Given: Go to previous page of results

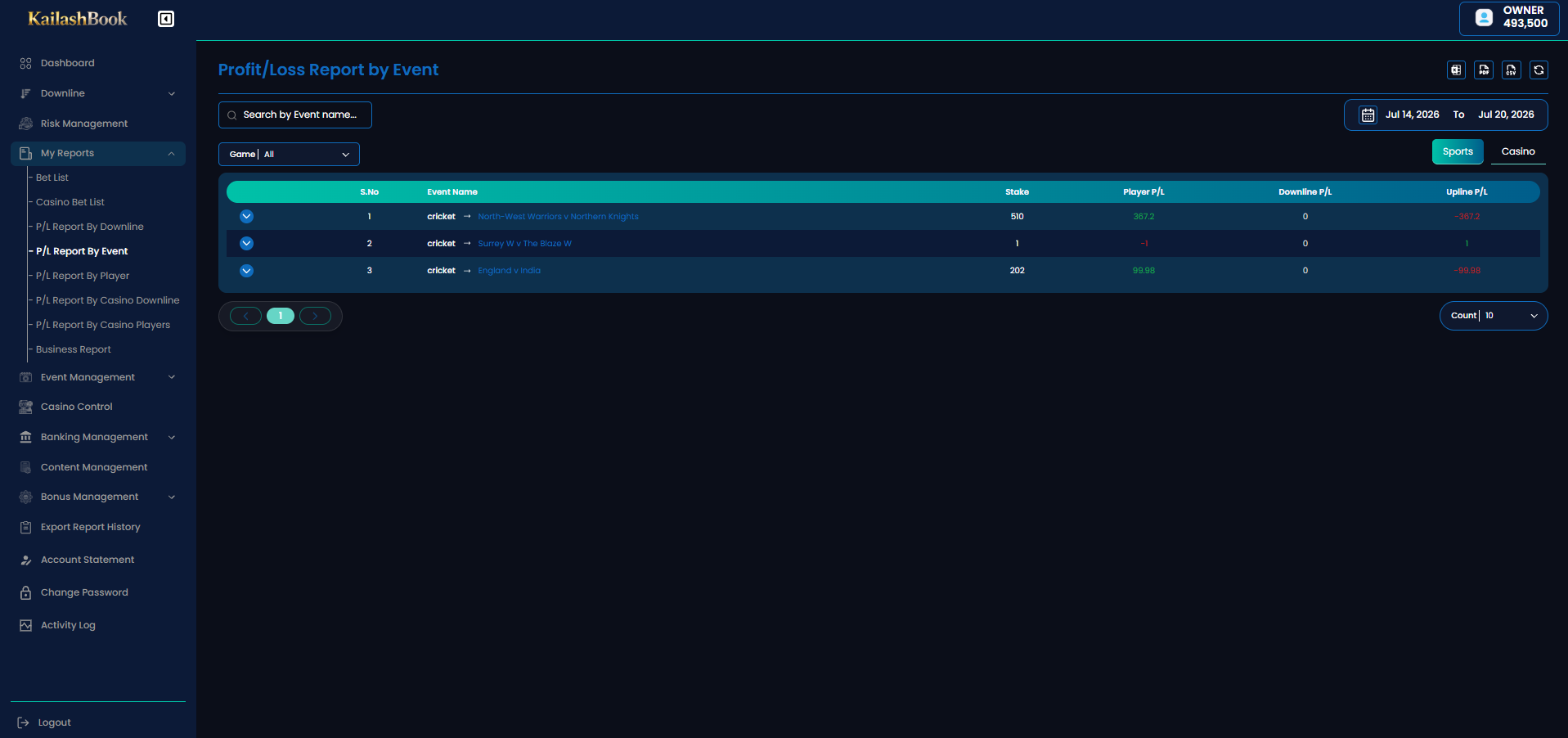Looking at the screenshot, I should tap(245, 316).
